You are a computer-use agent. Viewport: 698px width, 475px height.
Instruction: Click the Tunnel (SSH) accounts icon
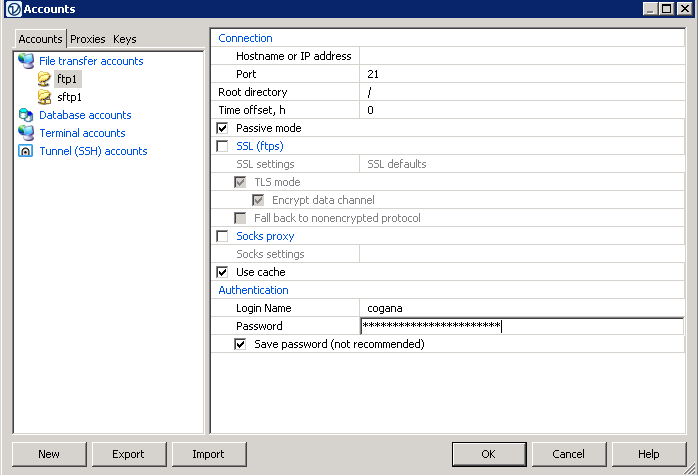26,151
